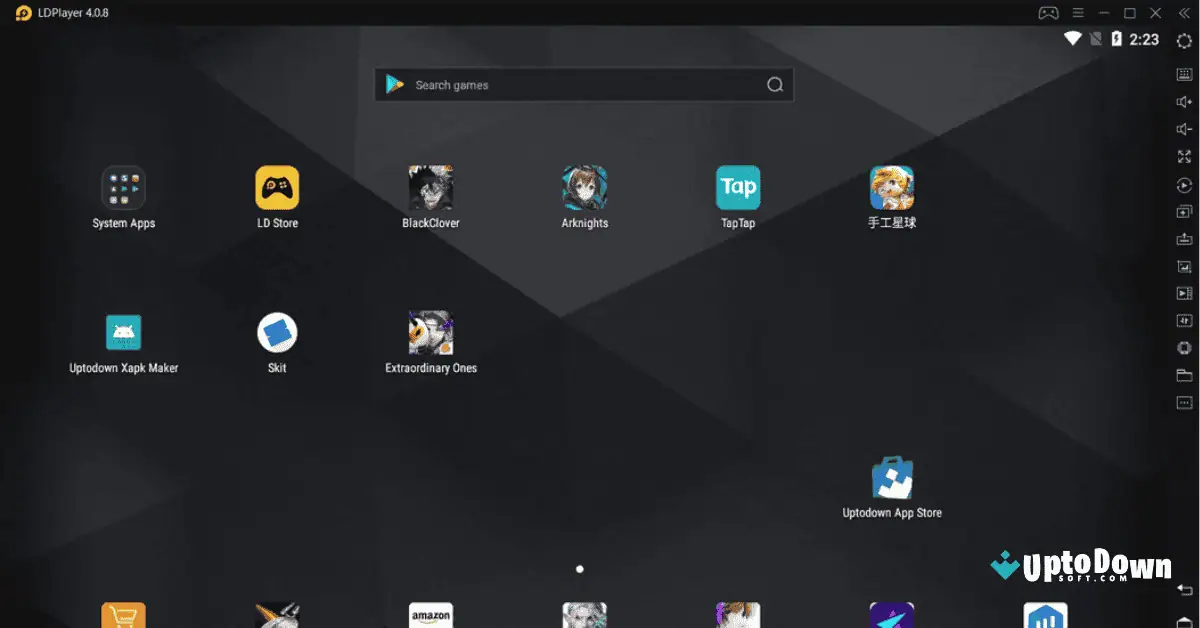The height and width of the screenshot is (628, 1200).
Task: Open the hamburger menu in the title bar
Action: point(1077,13)
